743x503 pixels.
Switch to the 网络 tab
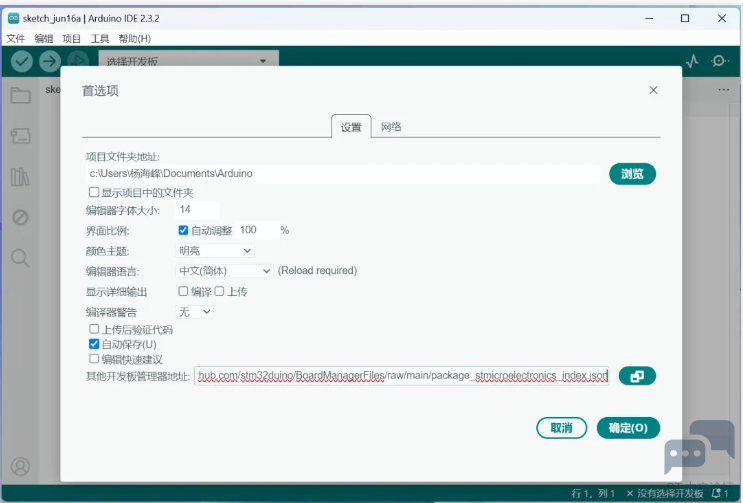point(391,126)
